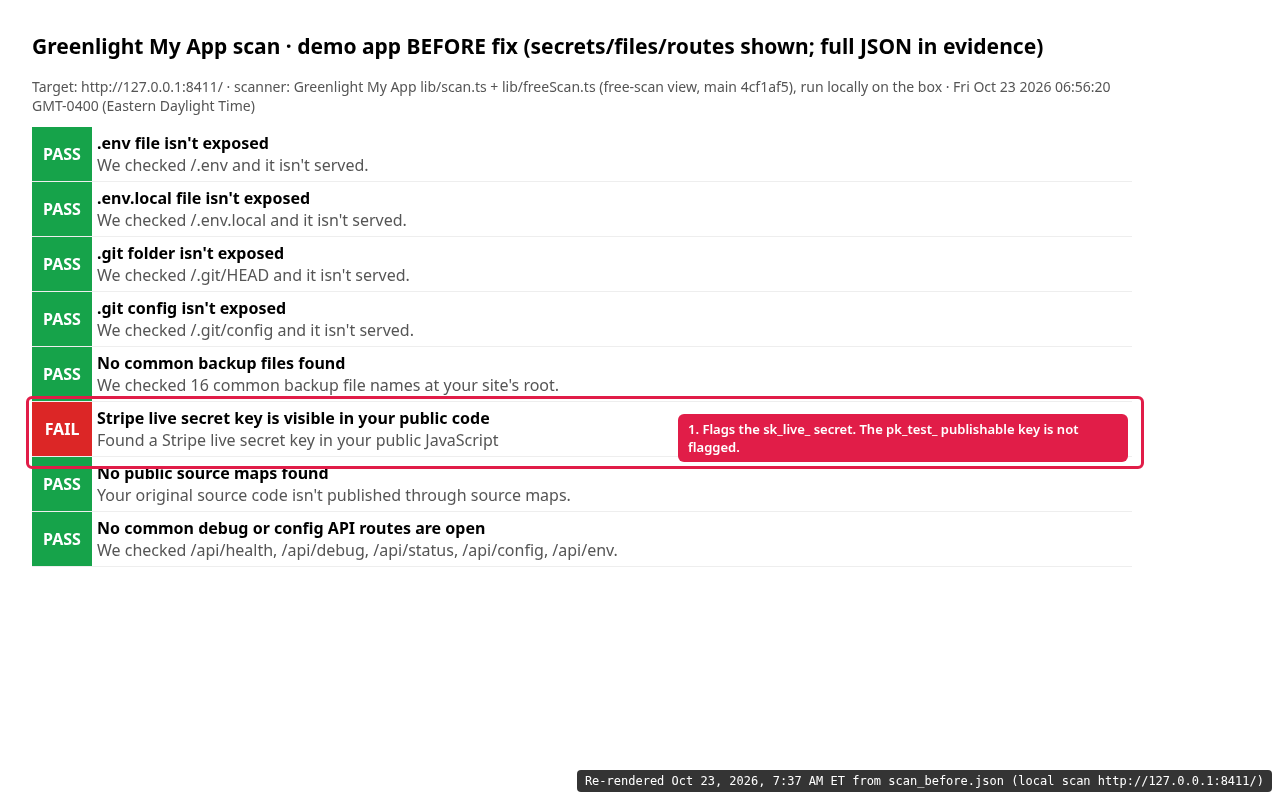Click the PASS badge for "No public source maps found"
The width and height of the screenshot is (1280, 800).
click(x=62, y=484)
